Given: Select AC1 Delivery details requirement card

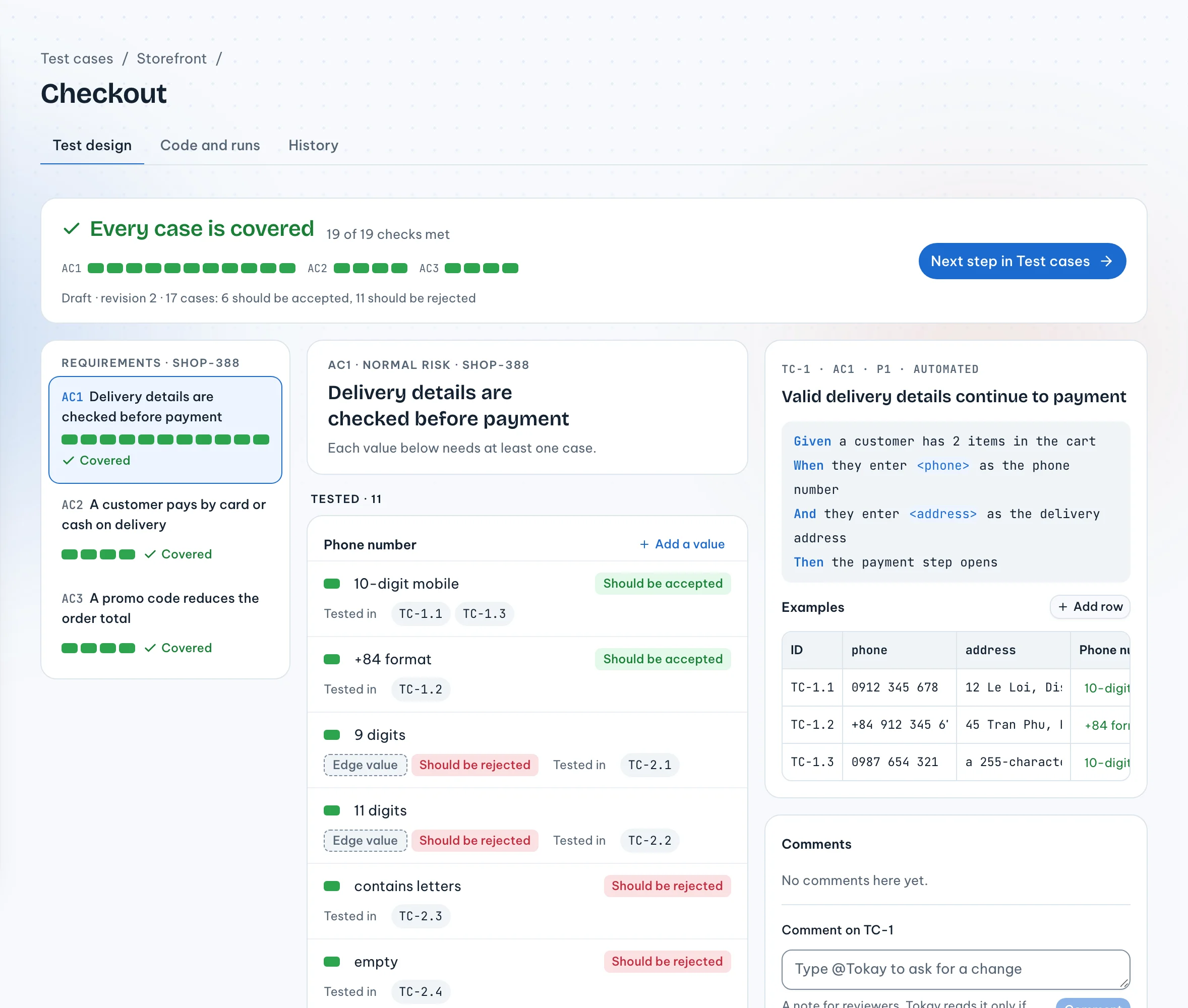Looking at the screenshot, I should click(165, 429).
